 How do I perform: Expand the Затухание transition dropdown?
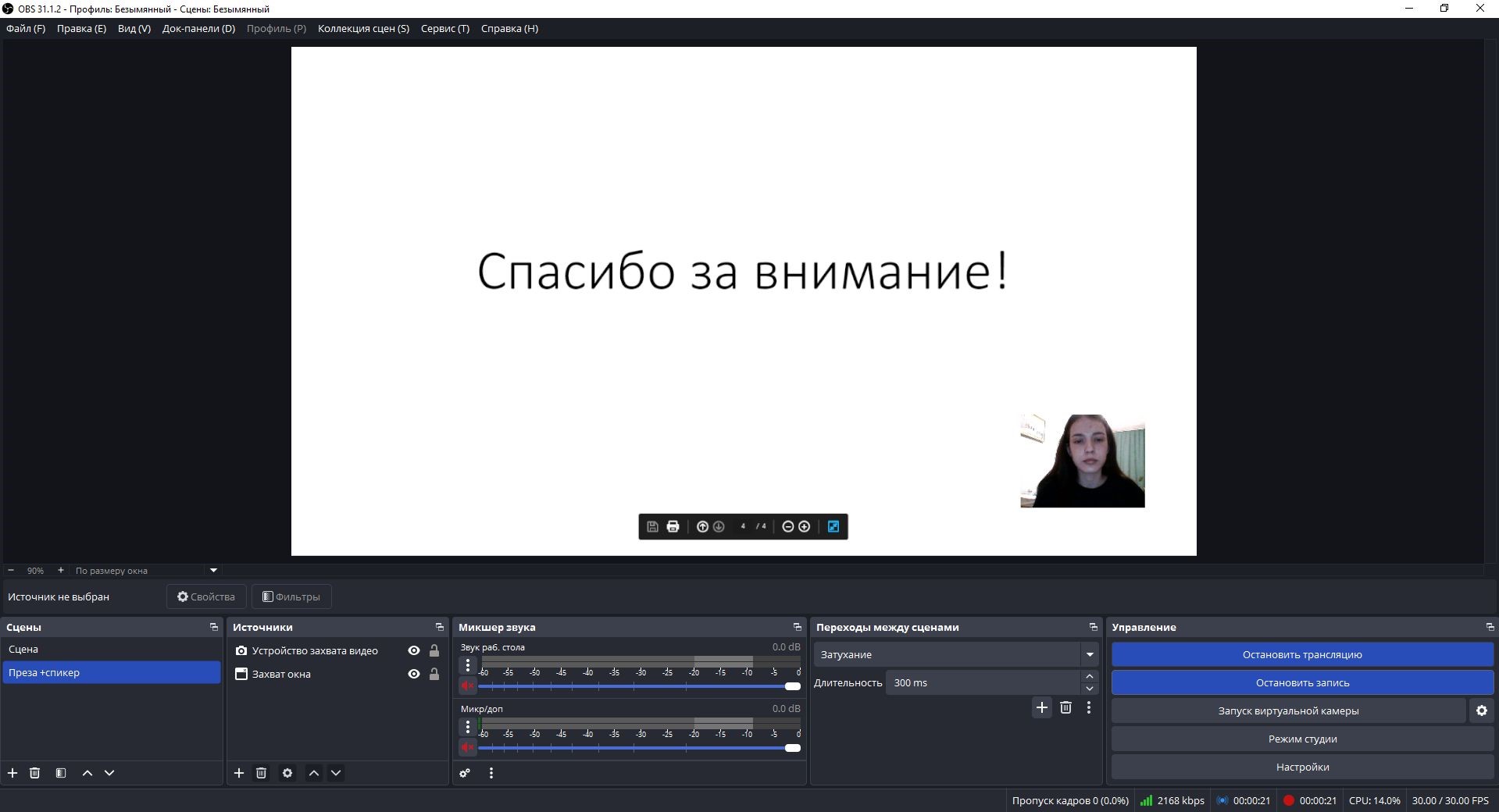1089,654
